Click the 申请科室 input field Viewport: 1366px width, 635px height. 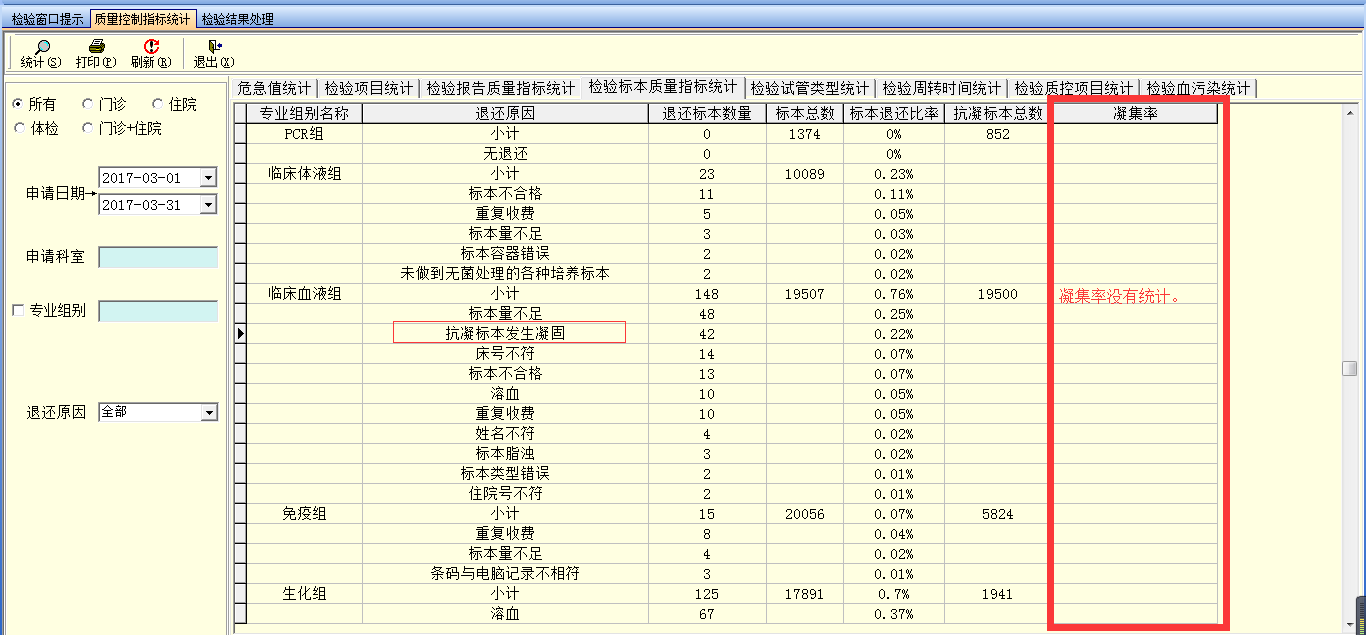pyautogui.click(x=158, y=257)
